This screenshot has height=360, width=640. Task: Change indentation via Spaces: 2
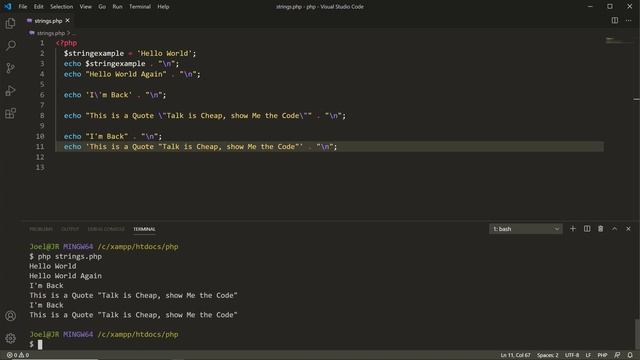coord(547,355)
